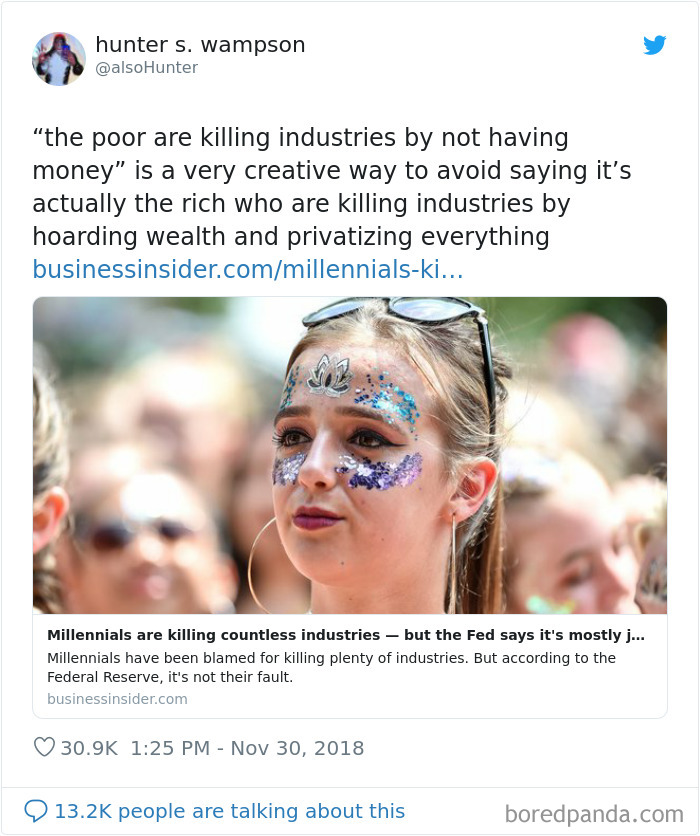Click the Twitter bird icon
The width and height of the screenshot is (700, 836).
[656, 45]
